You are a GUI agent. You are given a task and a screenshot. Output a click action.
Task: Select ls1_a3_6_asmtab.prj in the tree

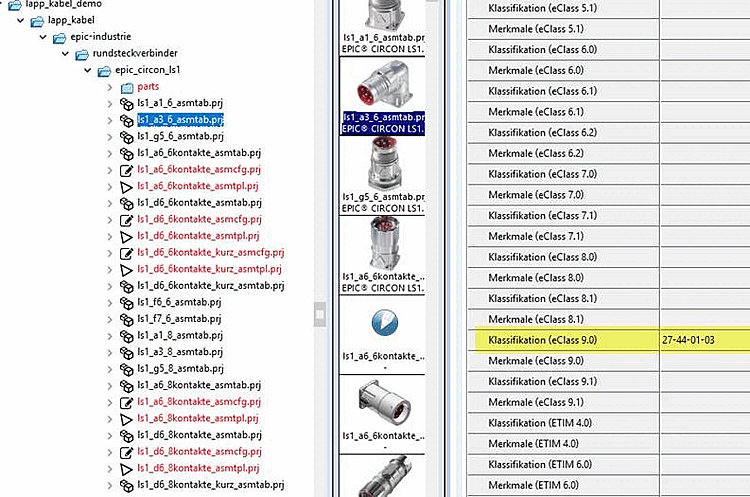(180, 120)
